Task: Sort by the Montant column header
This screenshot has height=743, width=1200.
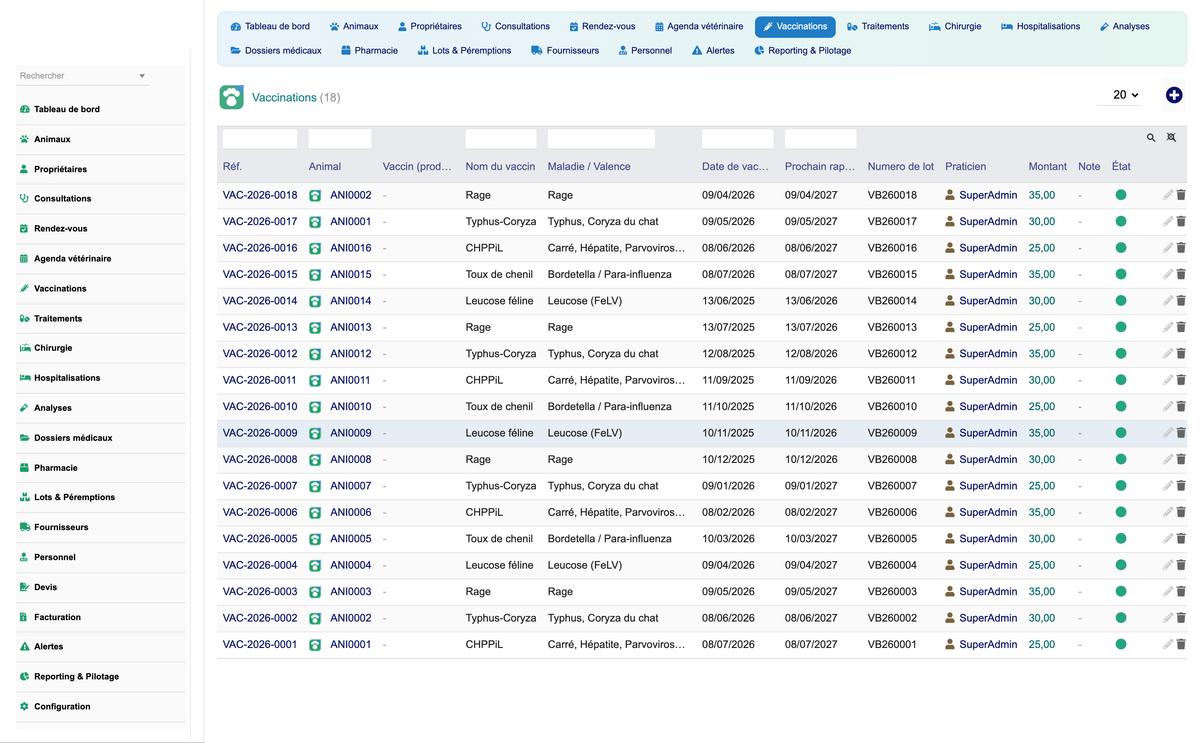Action: click(x=1048, y=167)
